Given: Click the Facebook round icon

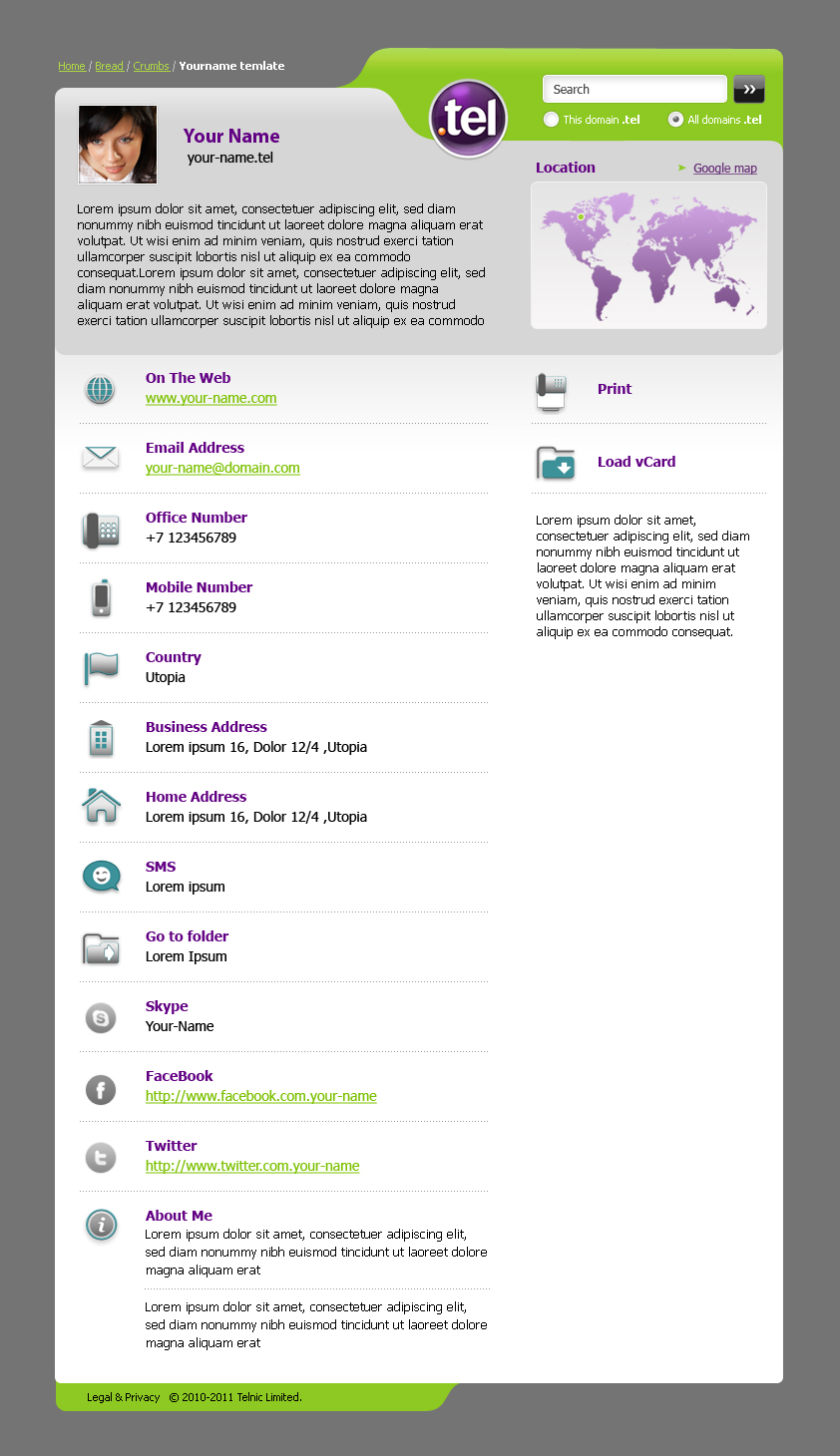Looking at the screenshot, I should click(x=101, y=1090).
